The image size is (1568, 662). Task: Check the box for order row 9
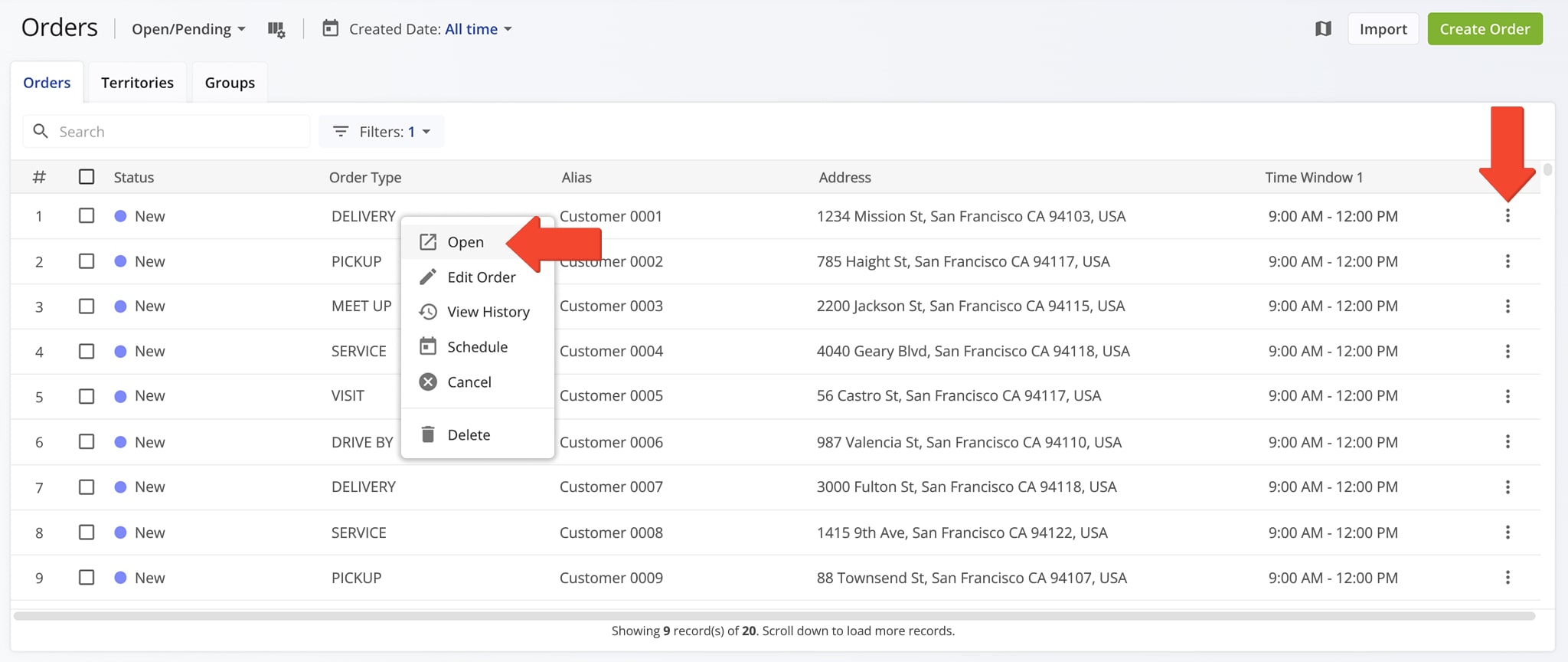tap(87, 577)
